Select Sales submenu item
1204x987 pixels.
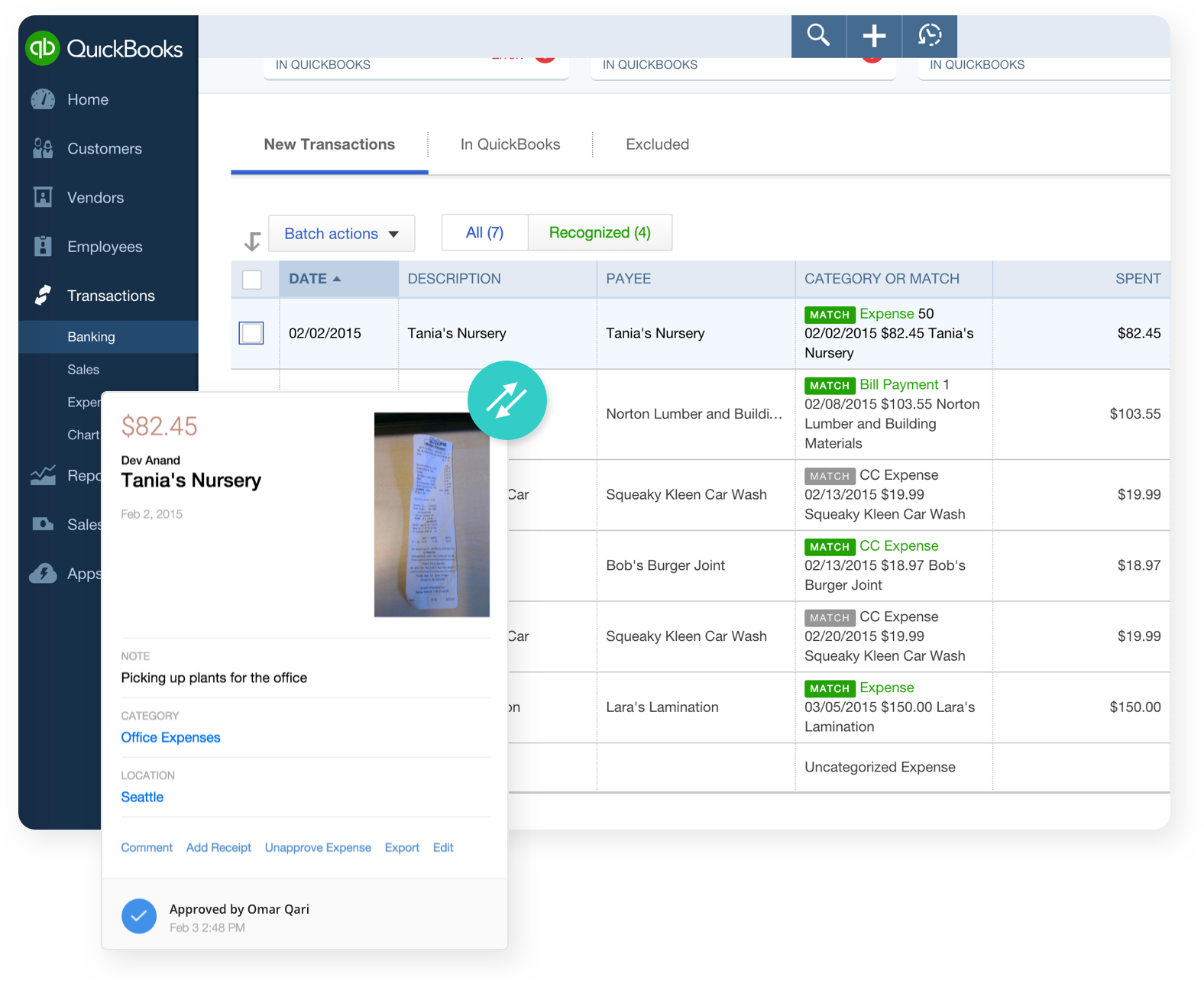[x=83, y=370]
